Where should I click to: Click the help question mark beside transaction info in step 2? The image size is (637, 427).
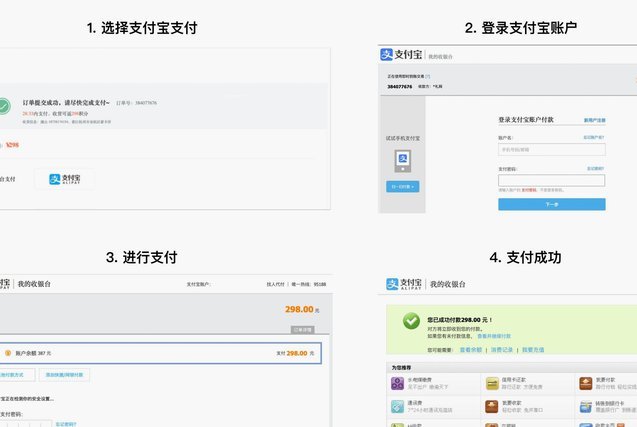(x=428, y=76)
